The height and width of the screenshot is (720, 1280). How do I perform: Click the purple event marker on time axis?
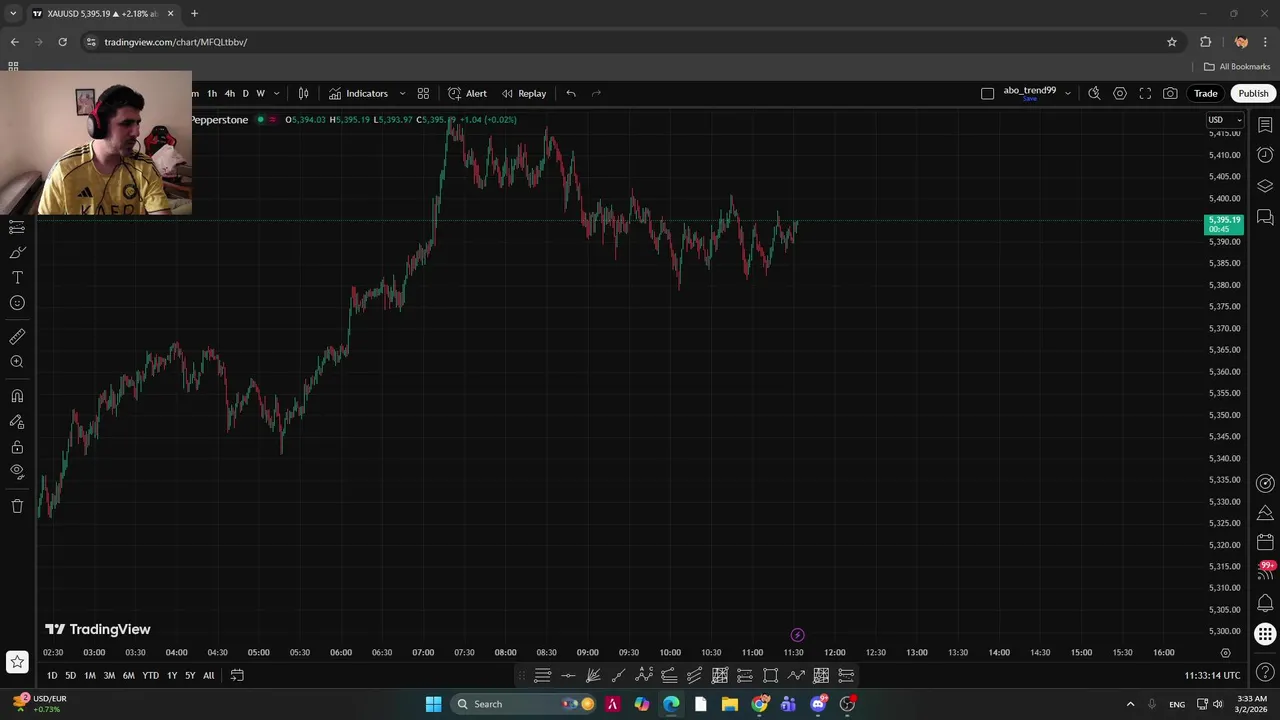(x=797, y=635)
